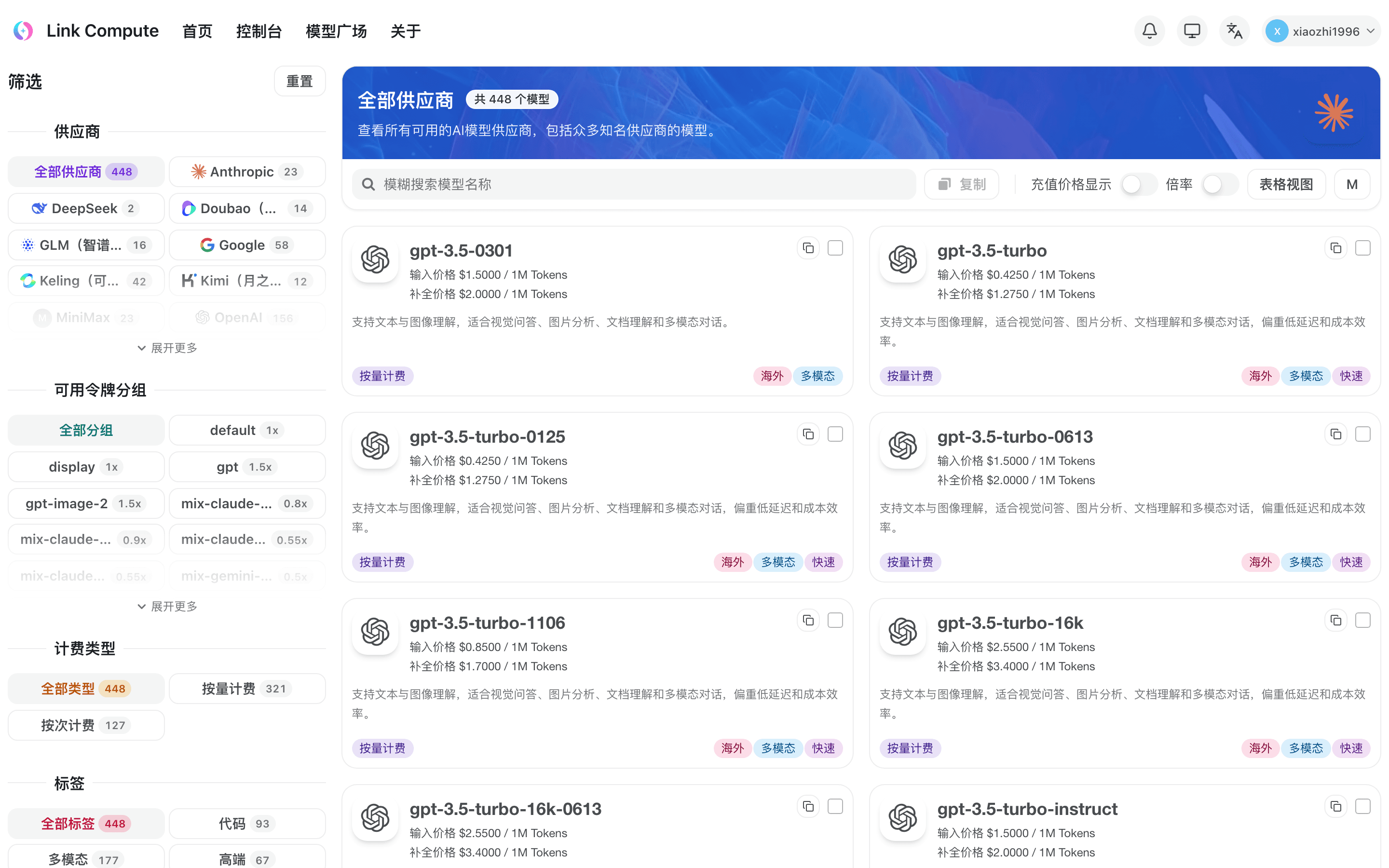Check the gpt-3.5-0301 checkbox
Screen dimensions: 1389x868
tap(835, 248)
